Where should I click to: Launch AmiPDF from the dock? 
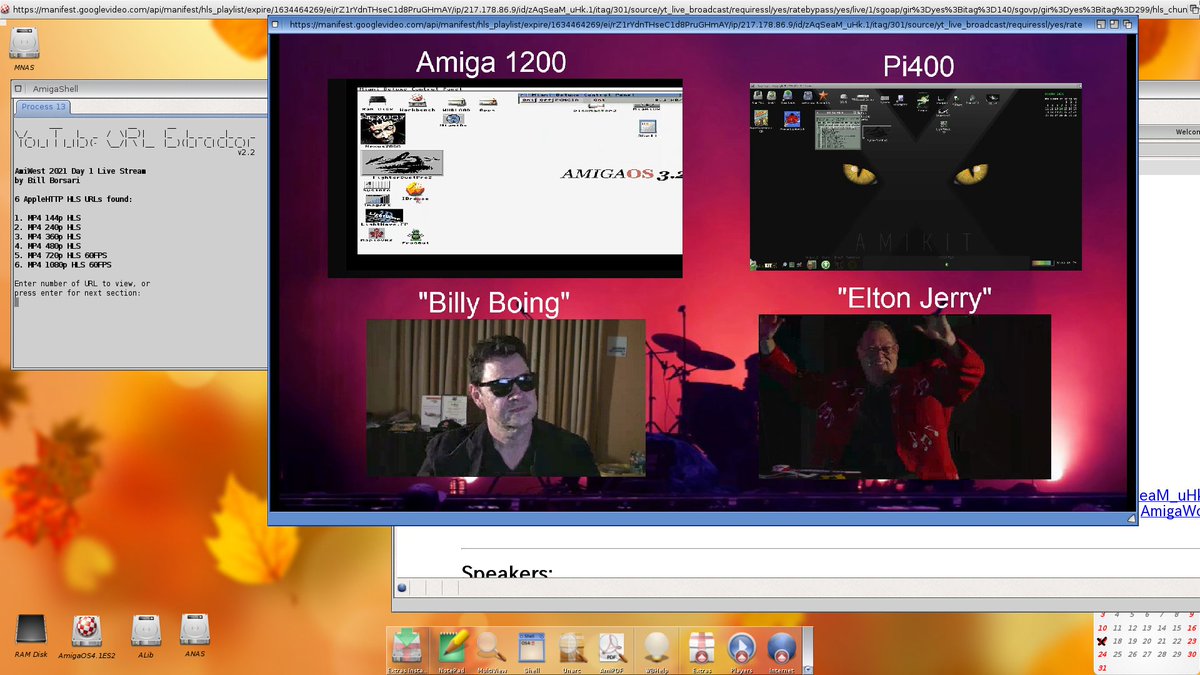pos(611,651)
